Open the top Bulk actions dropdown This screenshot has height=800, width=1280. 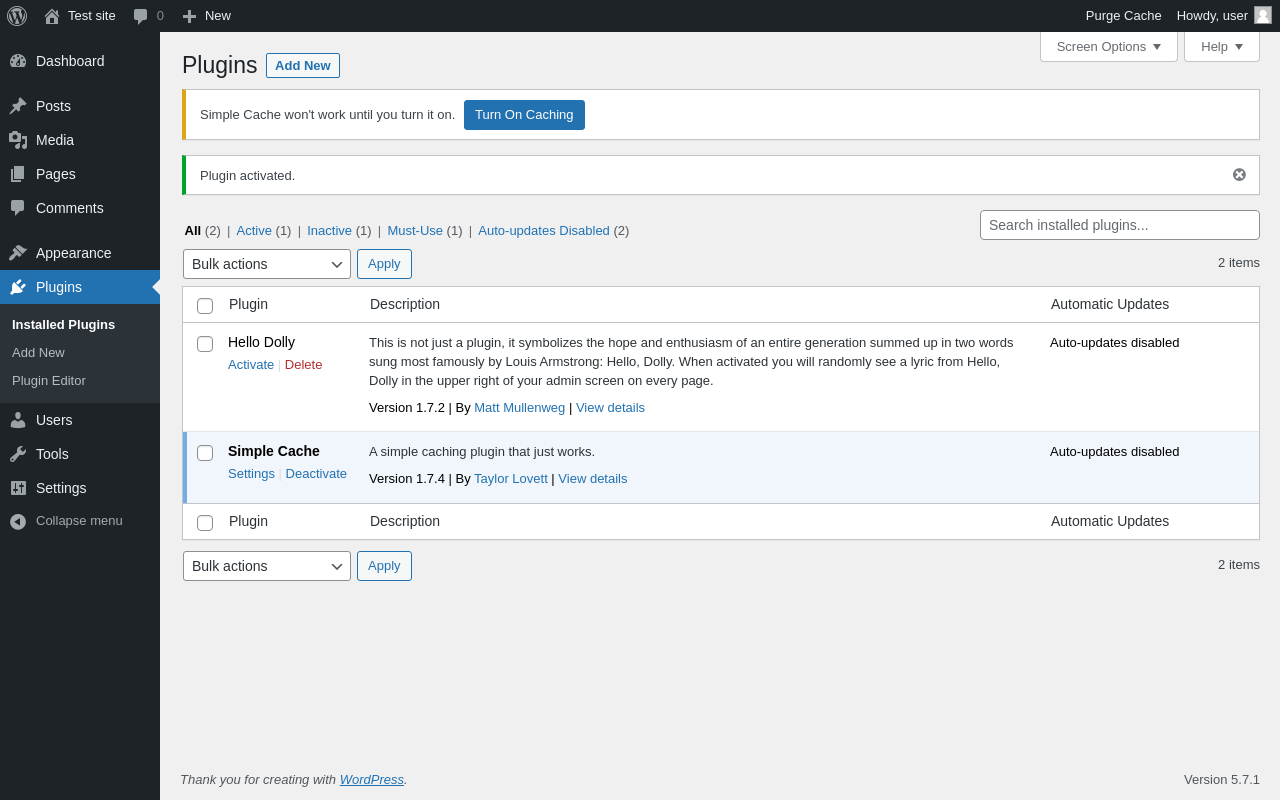267,264
